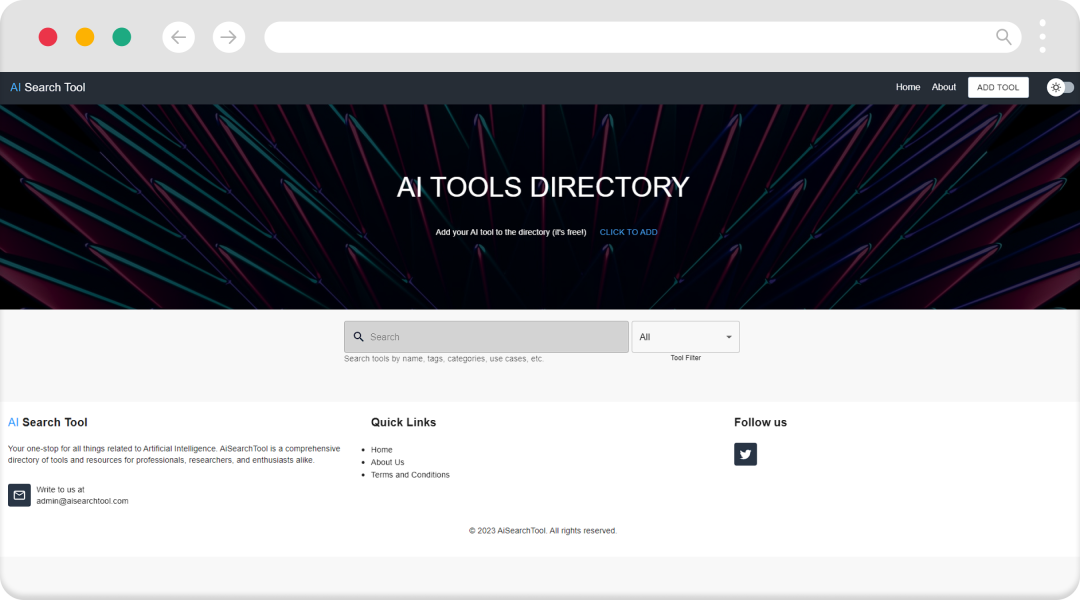Click the yellow window minimize dot
This screenshot has height=600, width=1080.
pos(85,37)
